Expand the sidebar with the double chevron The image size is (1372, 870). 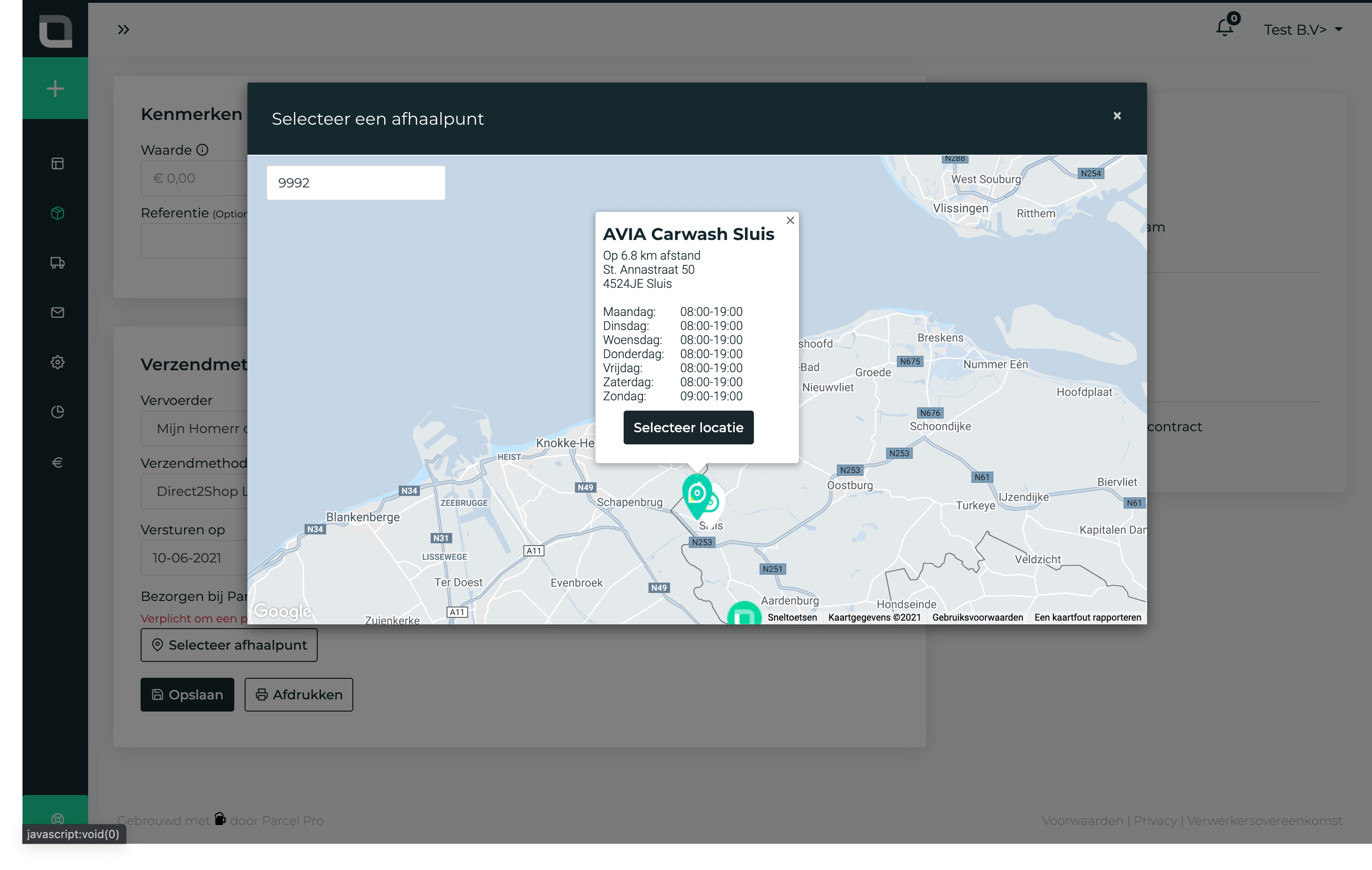tap(124, 29)
